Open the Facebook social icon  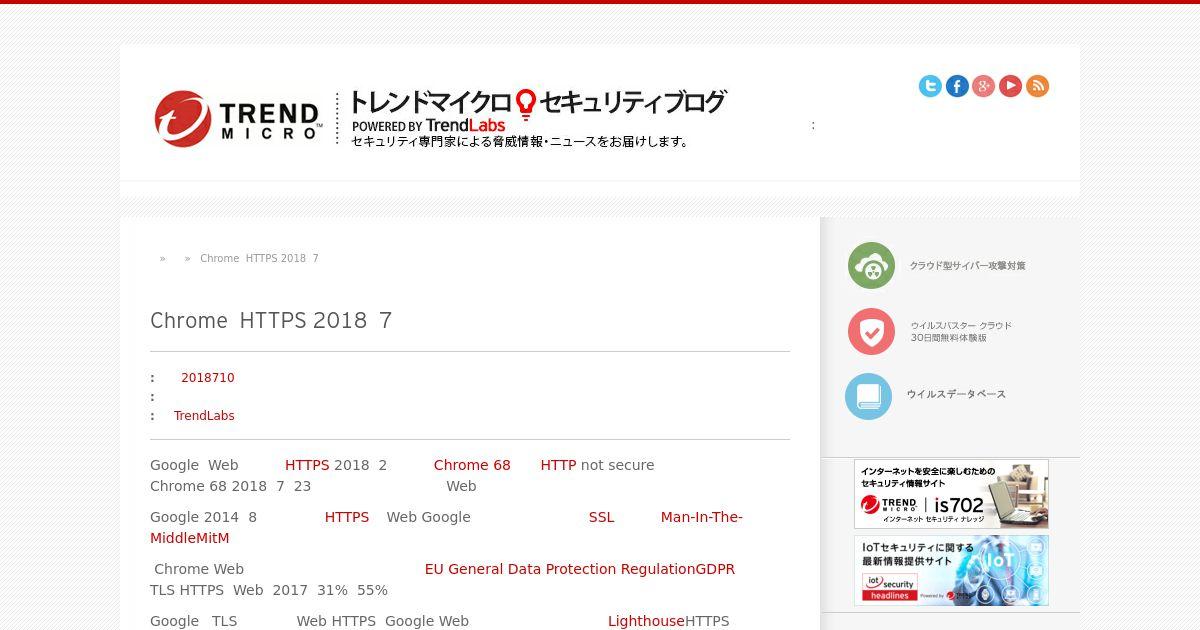[957, 86]
